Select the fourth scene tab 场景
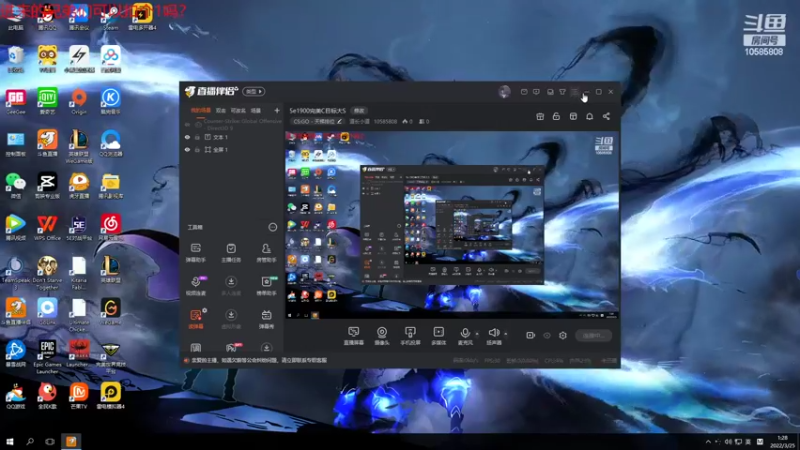The height and width of the screenshot is (450, 800). [256, 110]
